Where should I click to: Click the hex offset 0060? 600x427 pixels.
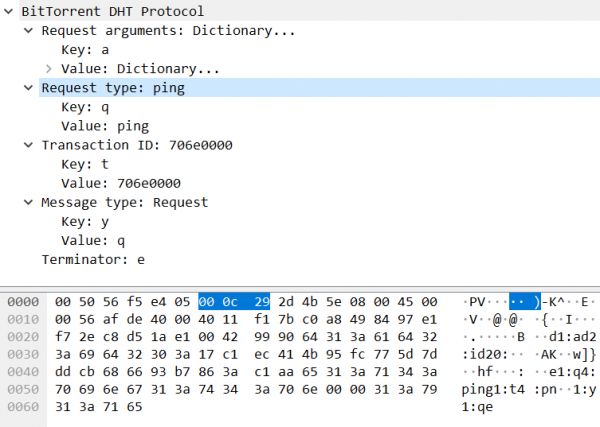point(23,407)
